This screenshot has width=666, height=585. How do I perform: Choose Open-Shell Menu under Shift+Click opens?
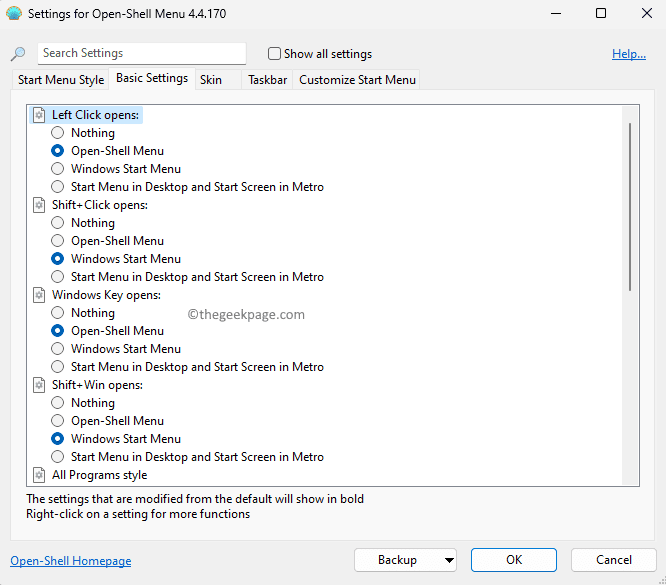(x=58, y=241)
